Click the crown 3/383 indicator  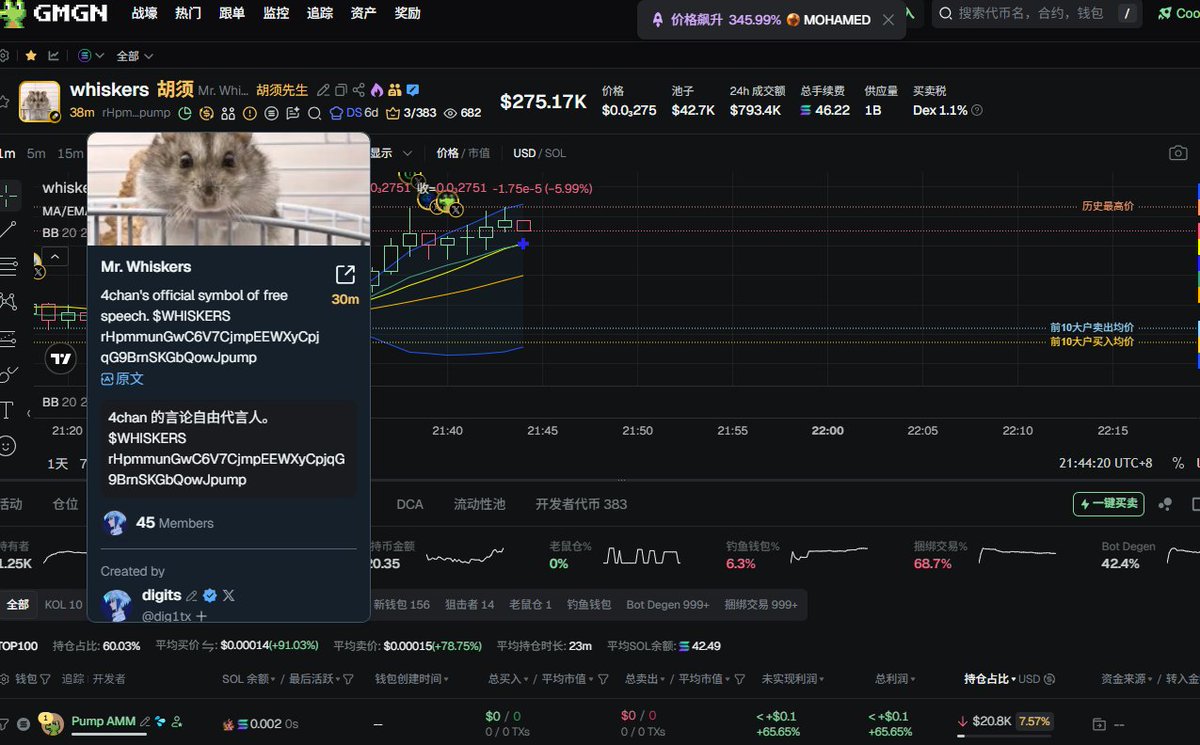(411, 113)
